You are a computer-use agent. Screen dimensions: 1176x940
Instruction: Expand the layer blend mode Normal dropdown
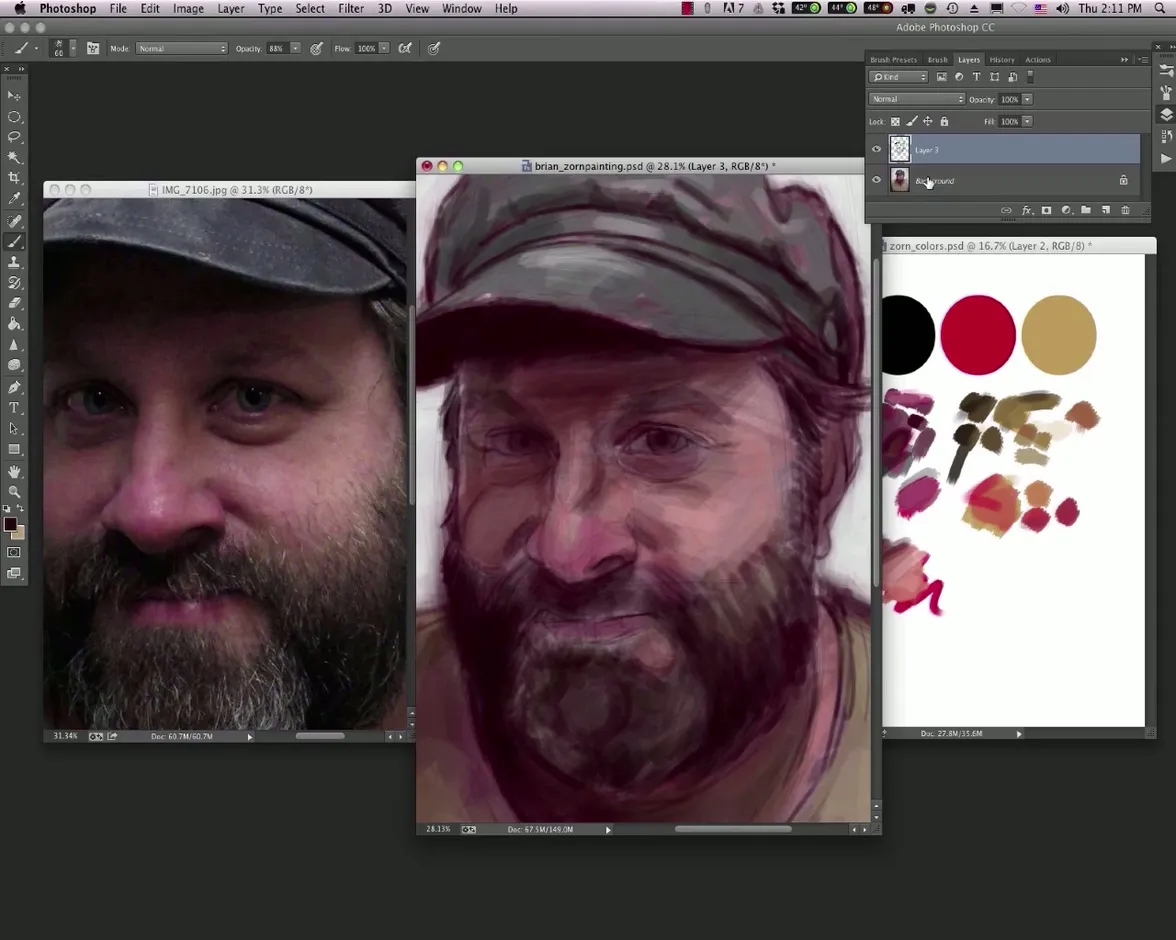coord(917,99)
